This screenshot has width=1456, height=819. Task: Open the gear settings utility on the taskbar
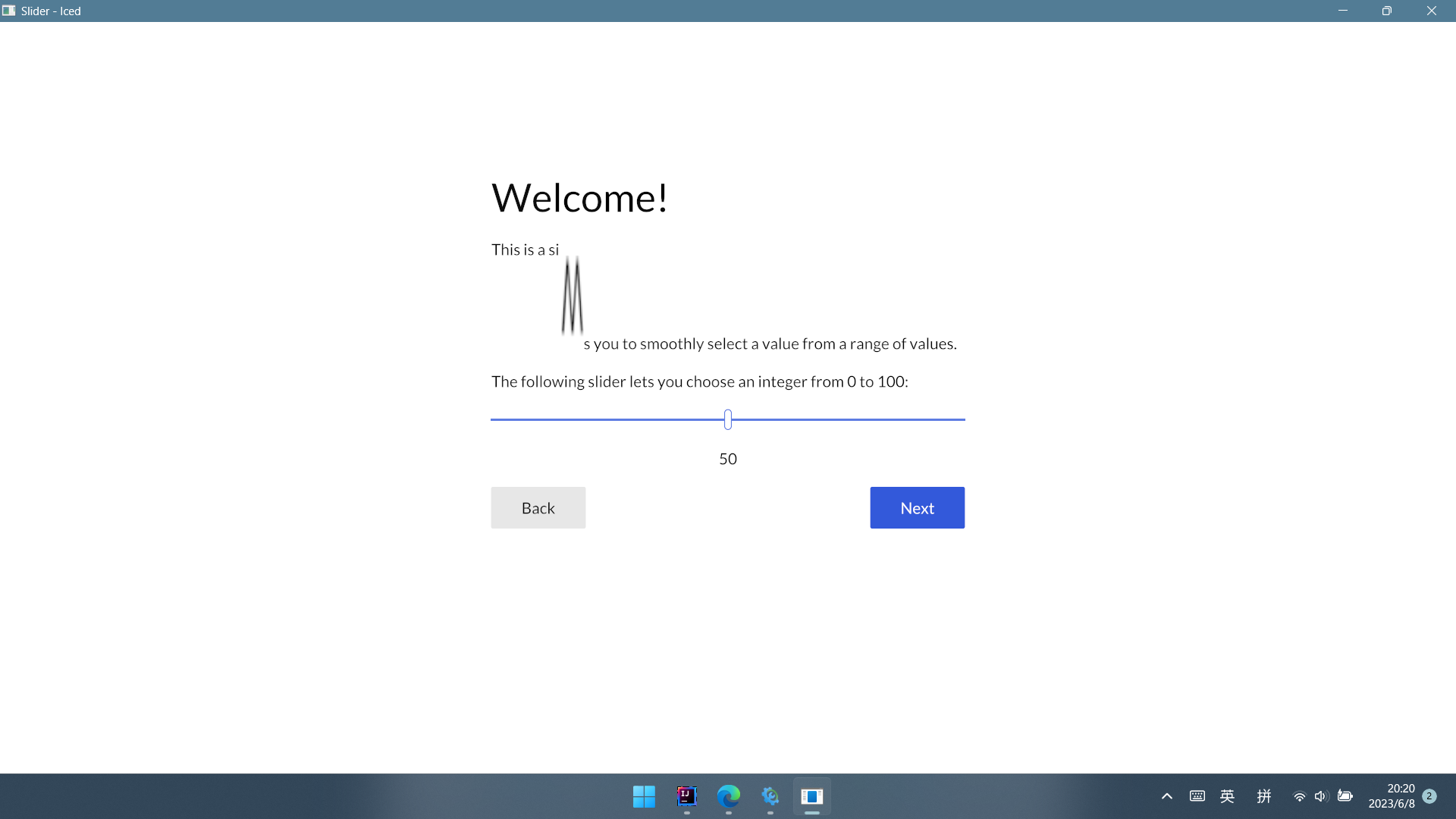pyautogui.click(x=770, y=797)
